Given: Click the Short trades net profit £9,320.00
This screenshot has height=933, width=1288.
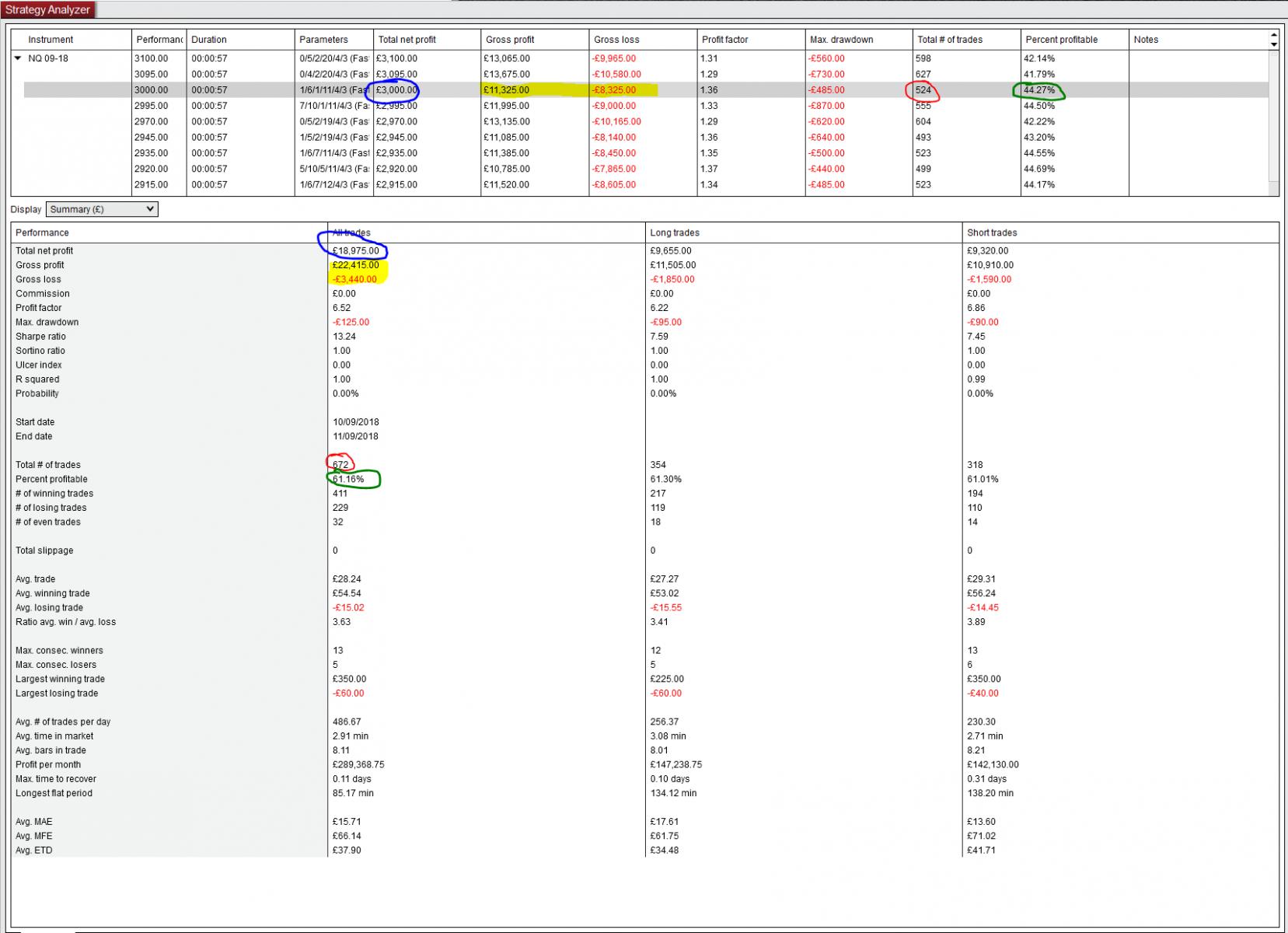Looking at the screenshot, I should pos(988,250).
